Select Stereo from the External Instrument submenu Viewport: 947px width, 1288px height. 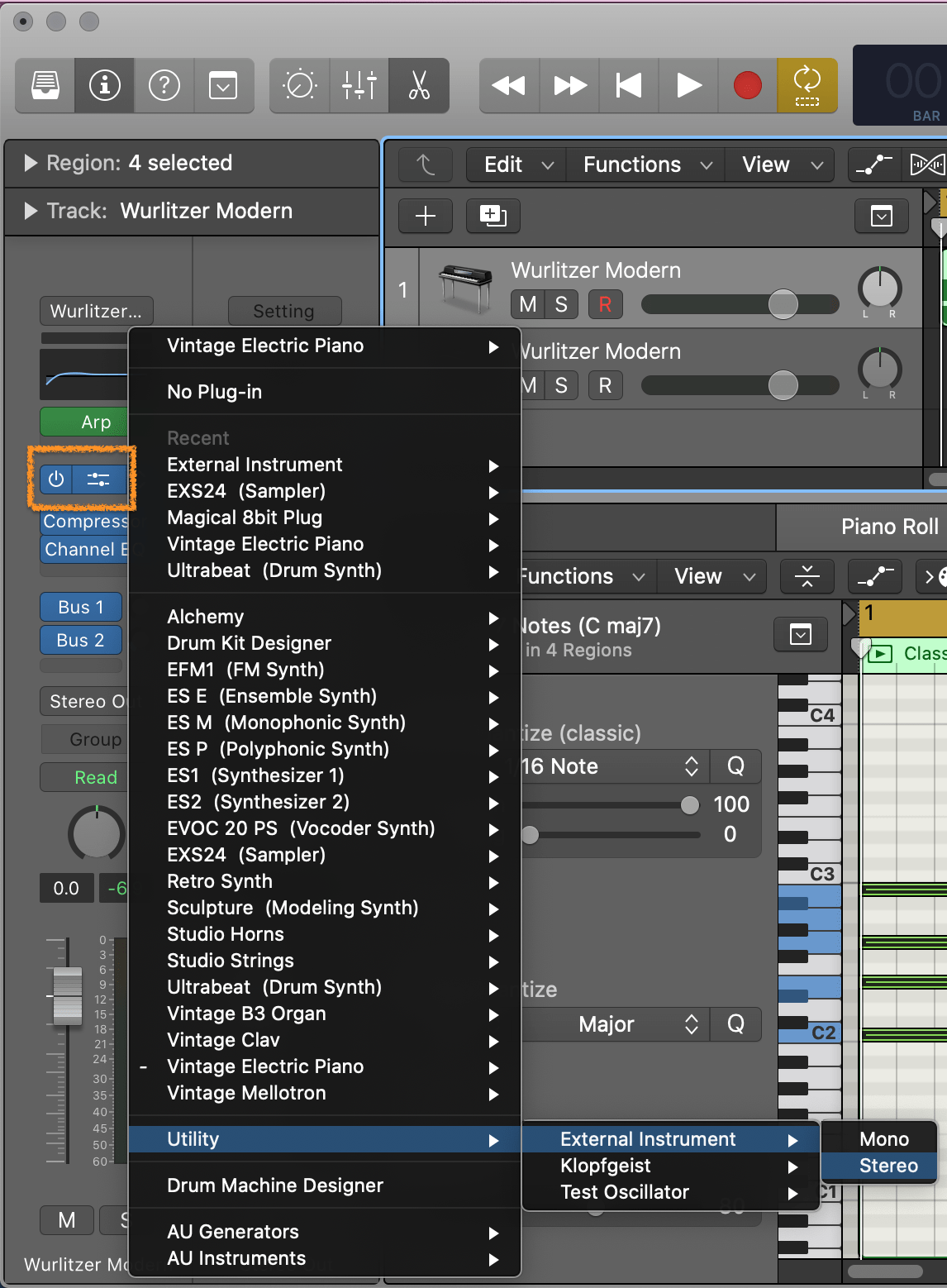pos(888,1166)
